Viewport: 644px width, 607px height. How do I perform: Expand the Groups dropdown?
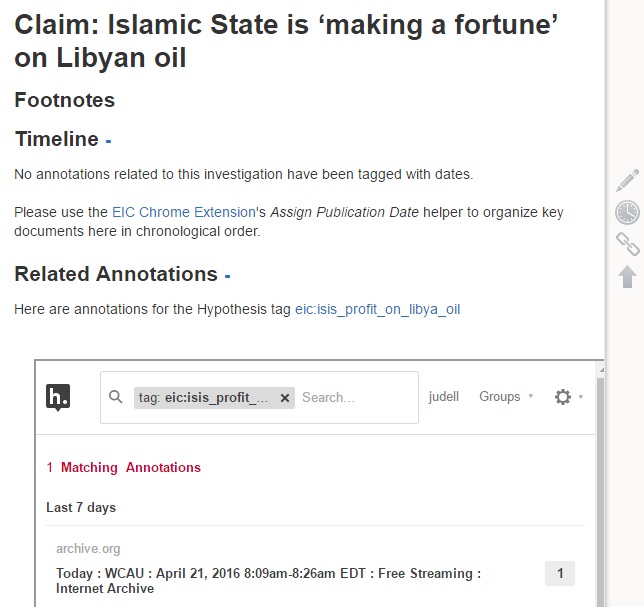pos(506,397)
